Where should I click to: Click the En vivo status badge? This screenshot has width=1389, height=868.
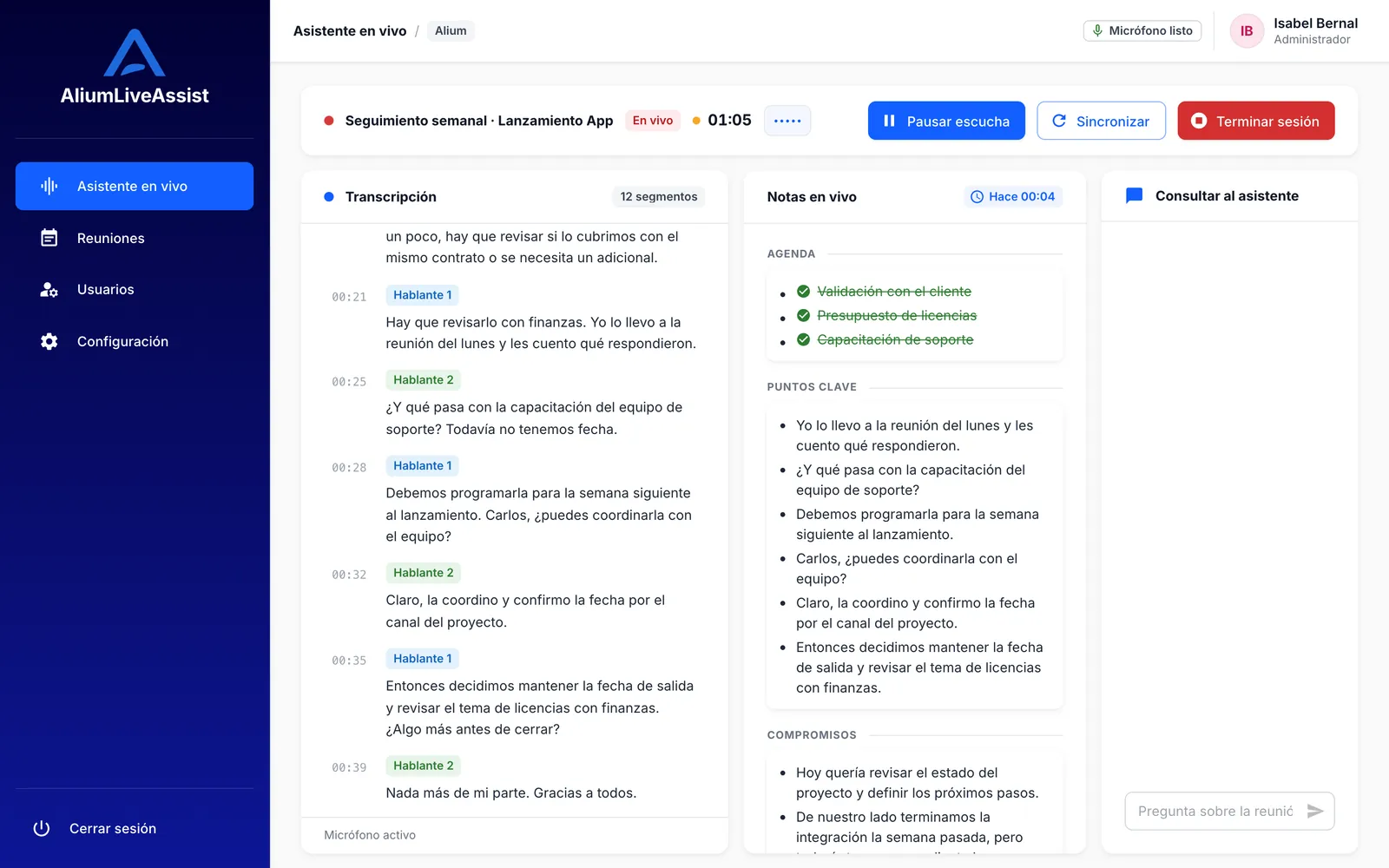(x=653, y=121)
